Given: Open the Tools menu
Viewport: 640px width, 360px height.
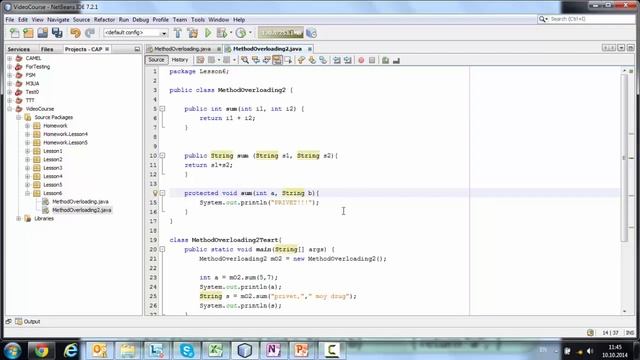Looking at the screenshot, I should point(198,20).
